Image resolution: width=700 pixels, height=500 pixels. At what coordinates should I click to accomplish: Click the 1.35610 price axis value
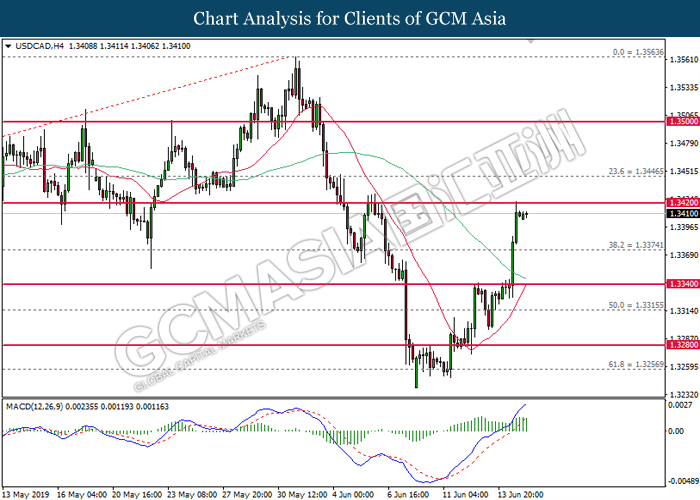(x=684, y=59)
